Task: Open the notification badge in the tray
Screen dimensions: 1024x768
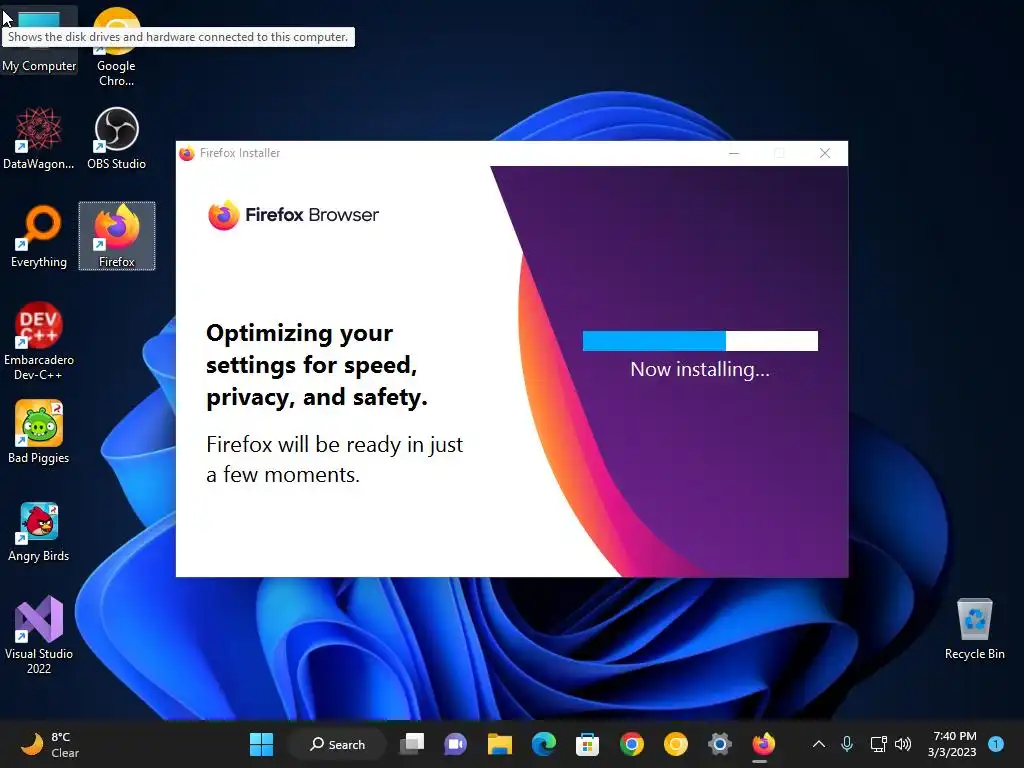Action: point(996,744)
